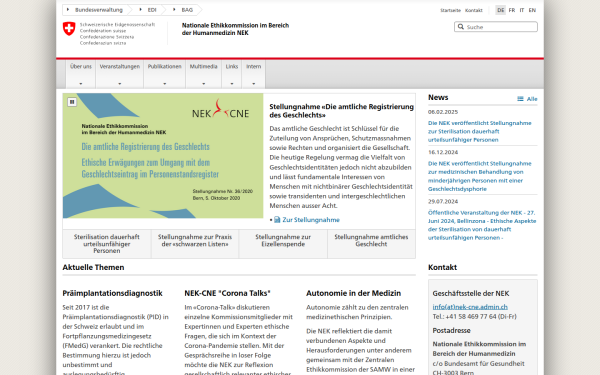Open the EDI breadcrumb link
Viewport: 600px width, 375px height.
152,10
